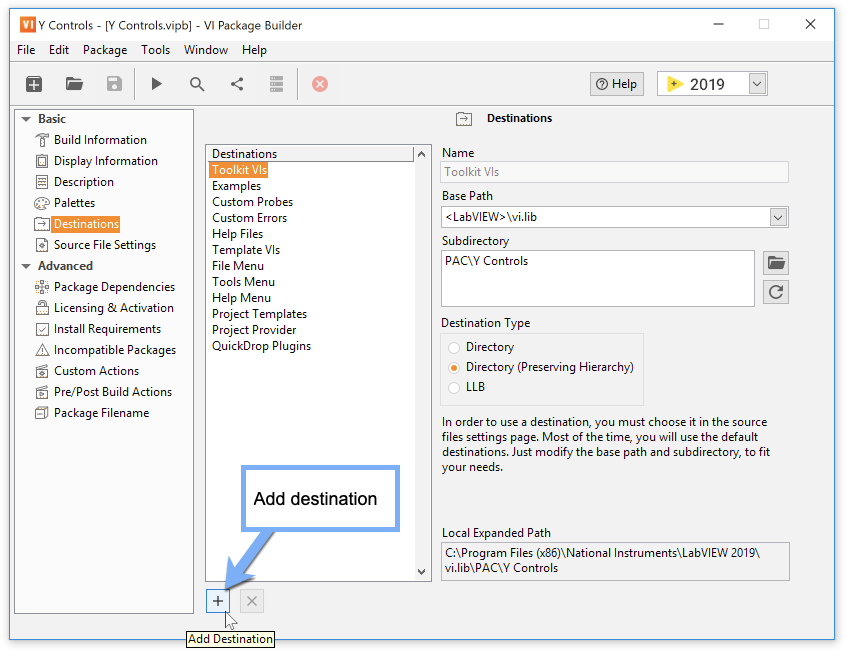
Task: Open the File menu
Action: (26, 50)
